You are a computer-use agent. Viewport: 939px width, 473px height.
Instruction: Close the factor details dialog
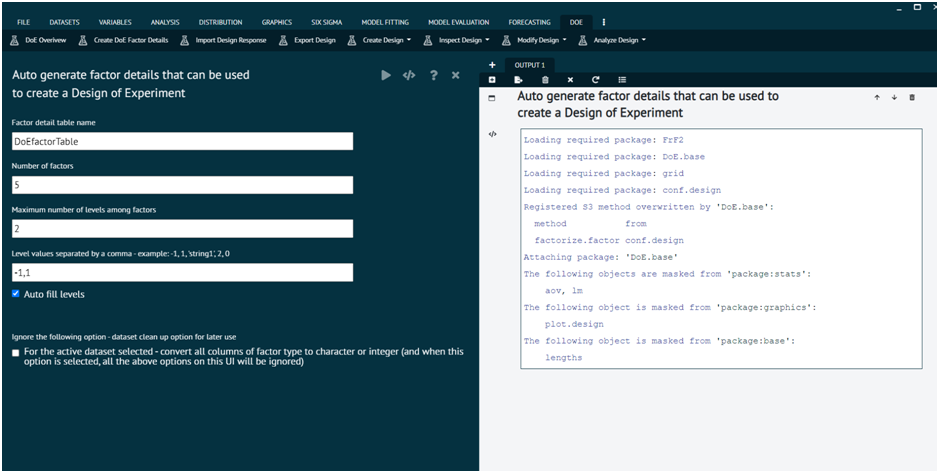456,75
